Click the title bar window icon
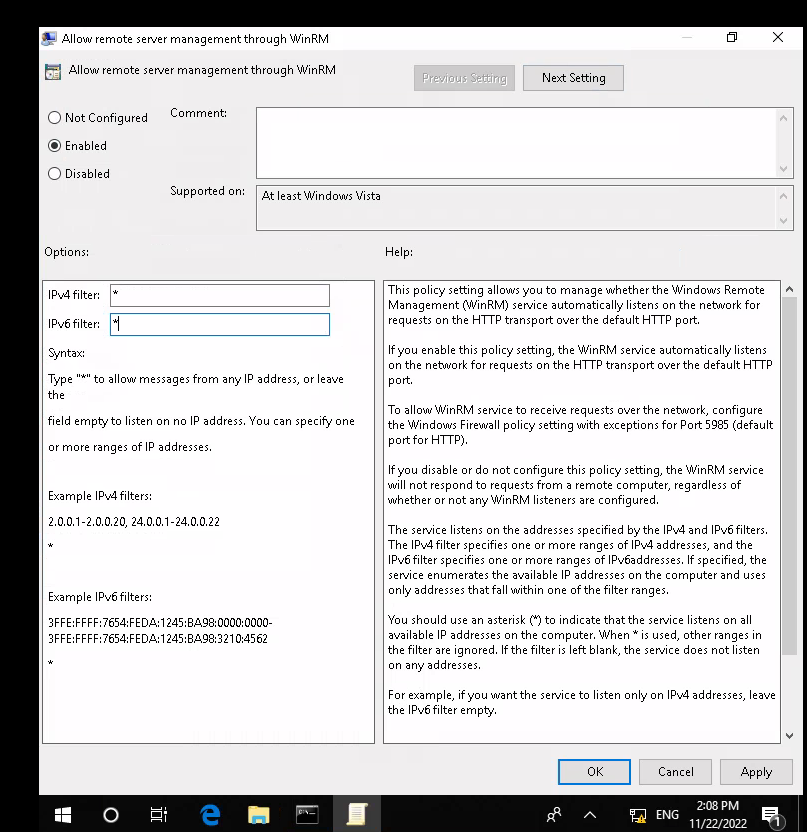This screenshot has height=832, width=807. click(x=49, y=39)
